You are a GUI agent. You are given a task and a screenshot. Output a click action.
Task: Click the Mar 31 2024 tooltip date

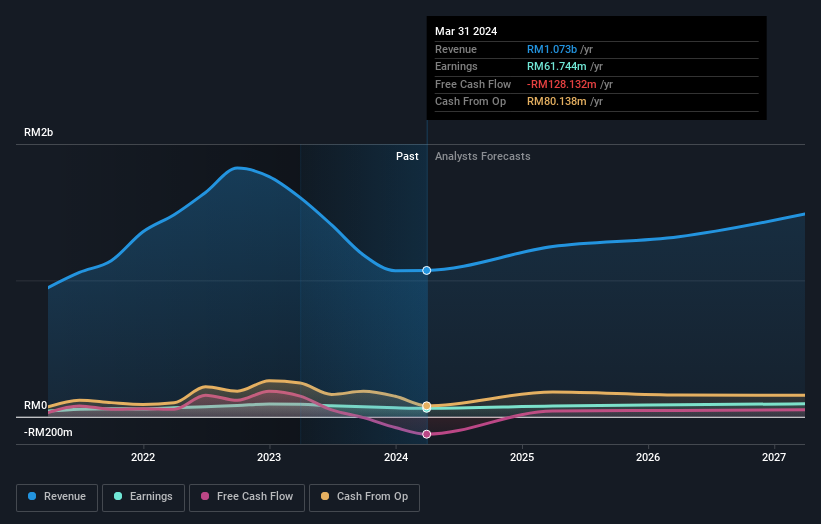coord(466,31)
